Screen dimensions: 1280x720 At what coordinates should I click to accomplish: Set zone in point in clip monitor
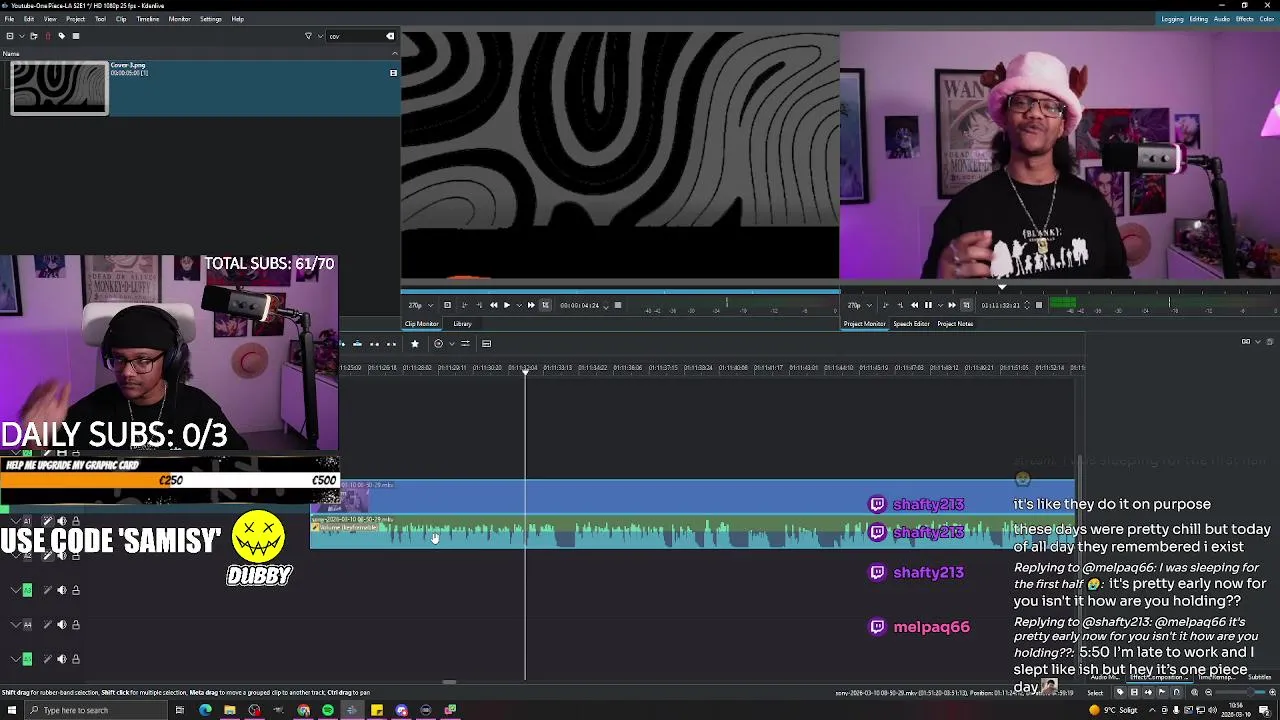pyautogui.click(x=464, y=305)
